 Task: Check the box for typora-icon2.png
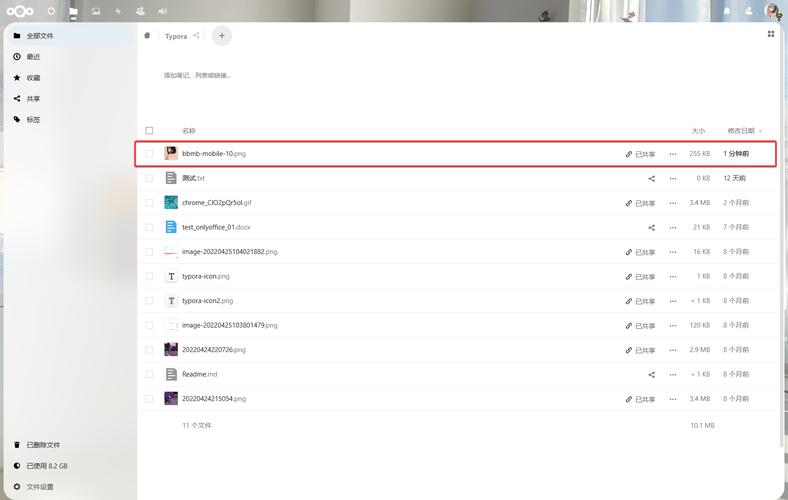click(x=149, y=301)
